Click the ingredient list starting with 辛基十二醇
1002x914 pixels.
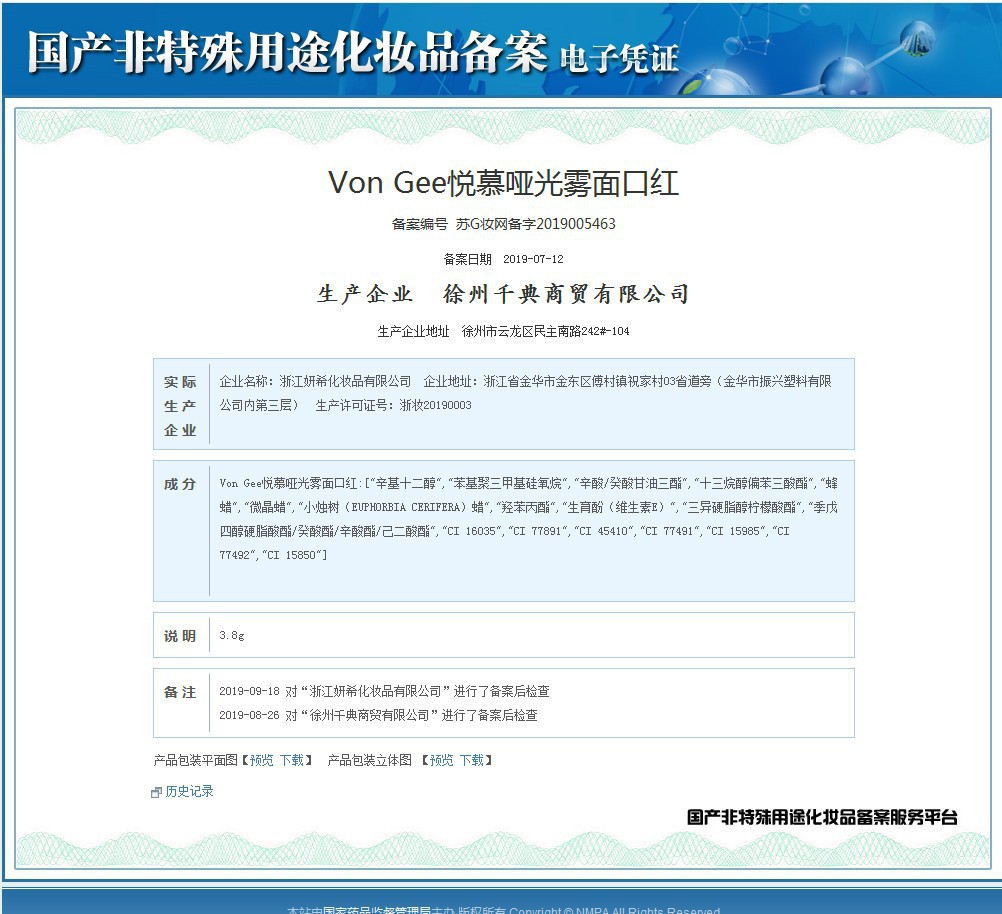[528, 519]
